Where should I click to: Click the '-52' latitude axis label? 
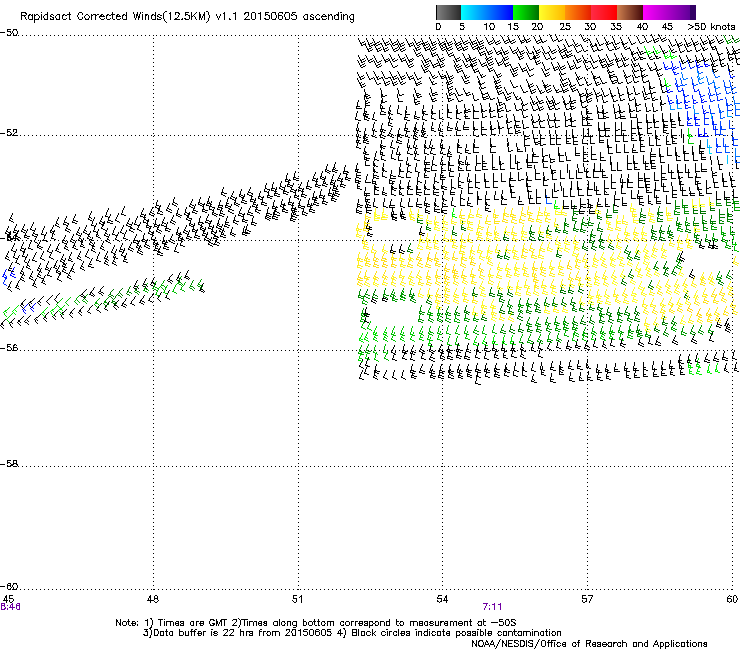9,133
